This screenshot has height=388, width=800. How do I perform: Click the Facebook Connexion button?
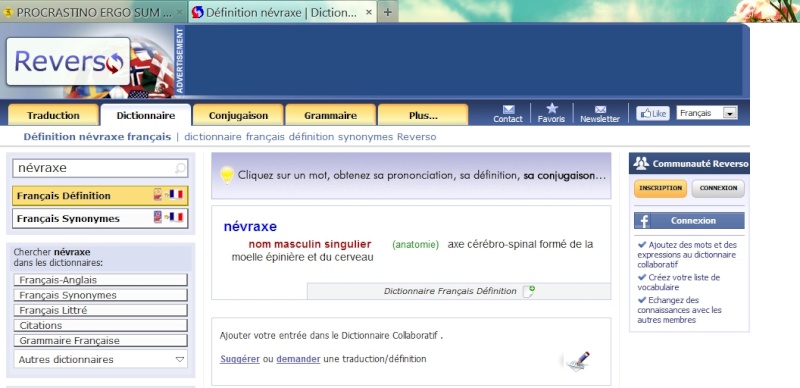pos(689,221)
